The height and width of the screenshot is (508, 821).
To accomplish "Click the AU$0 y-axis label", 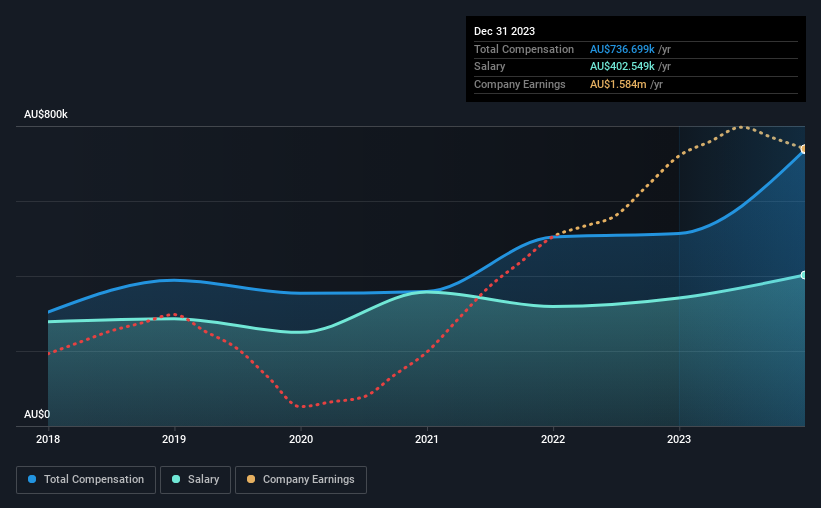I will tap(37, 414).
